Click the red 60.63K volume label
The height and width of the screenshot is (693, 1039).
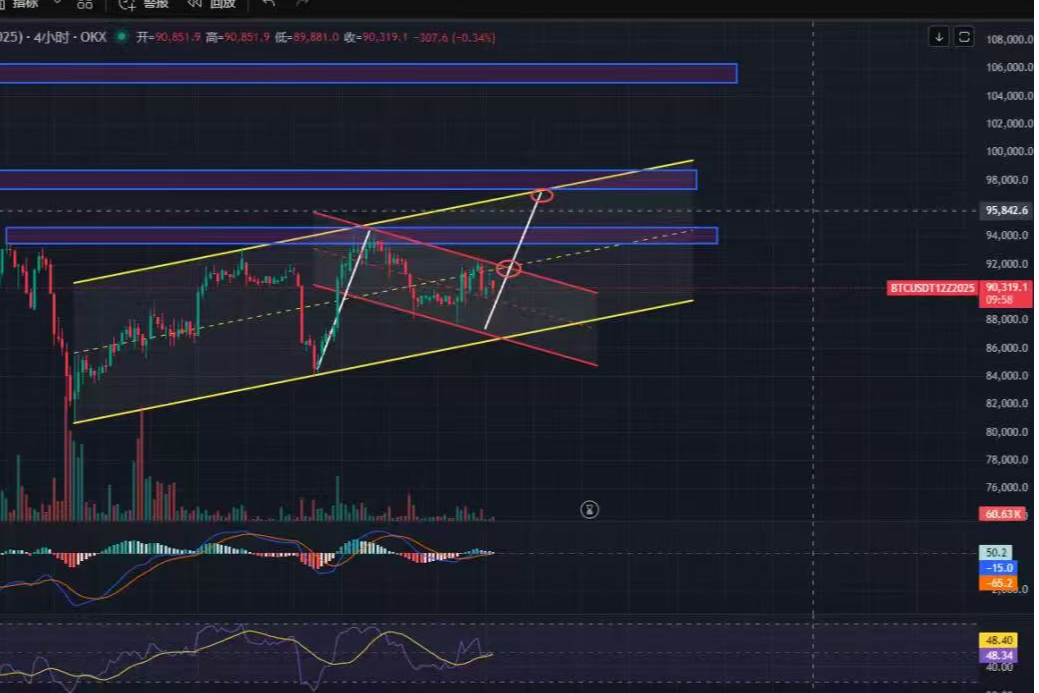click(x=1003, y=514)
